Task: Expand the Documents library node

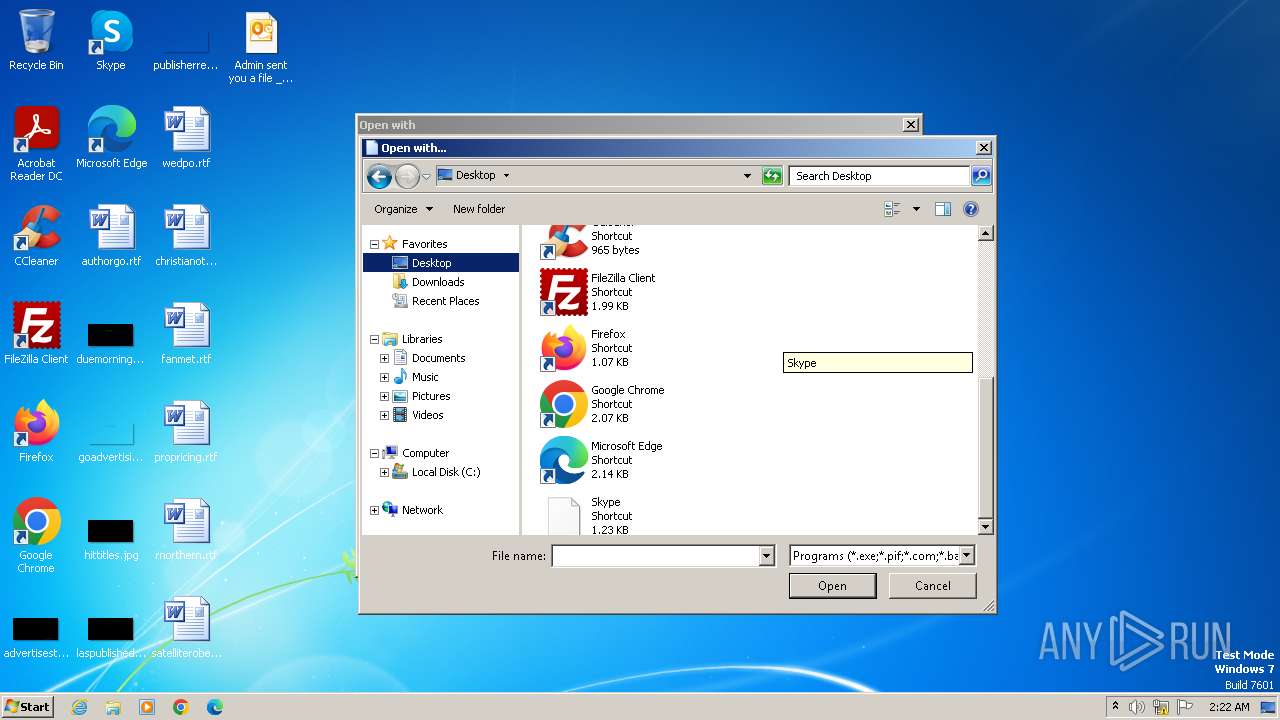Action: coord(384,358)
